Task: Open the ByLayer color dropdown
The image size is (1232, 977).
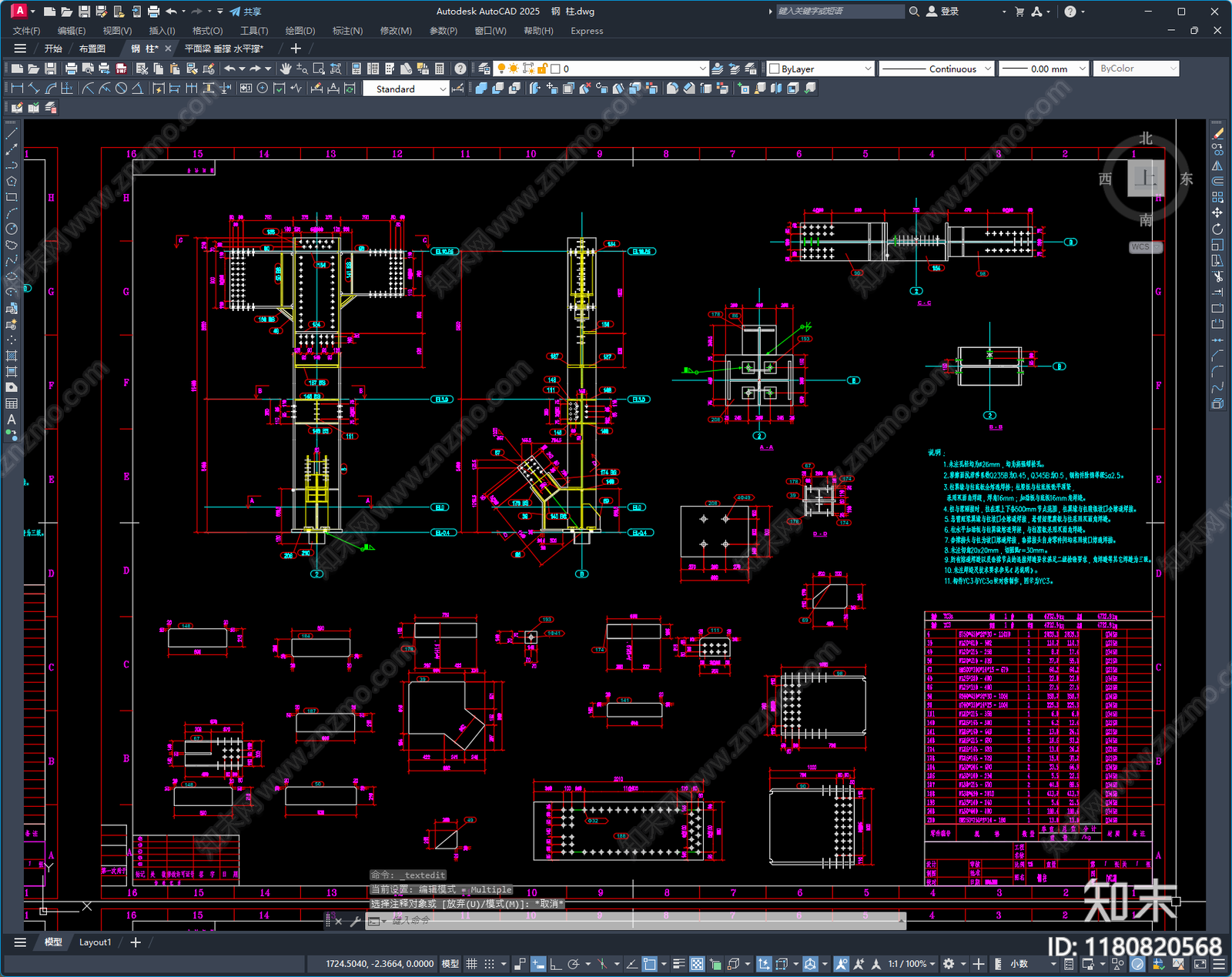Action: [868, 69]
